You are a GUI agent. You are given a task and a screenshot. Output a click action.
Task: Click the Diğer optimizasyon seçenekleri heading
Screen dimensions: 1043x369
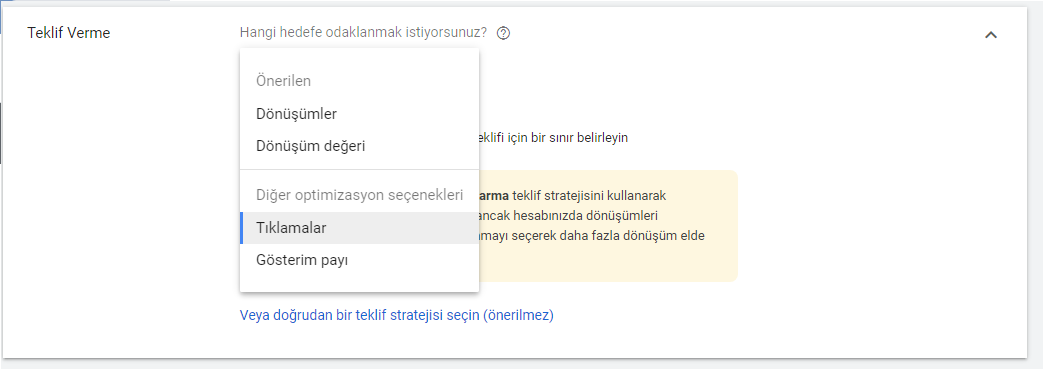(359, 195)
